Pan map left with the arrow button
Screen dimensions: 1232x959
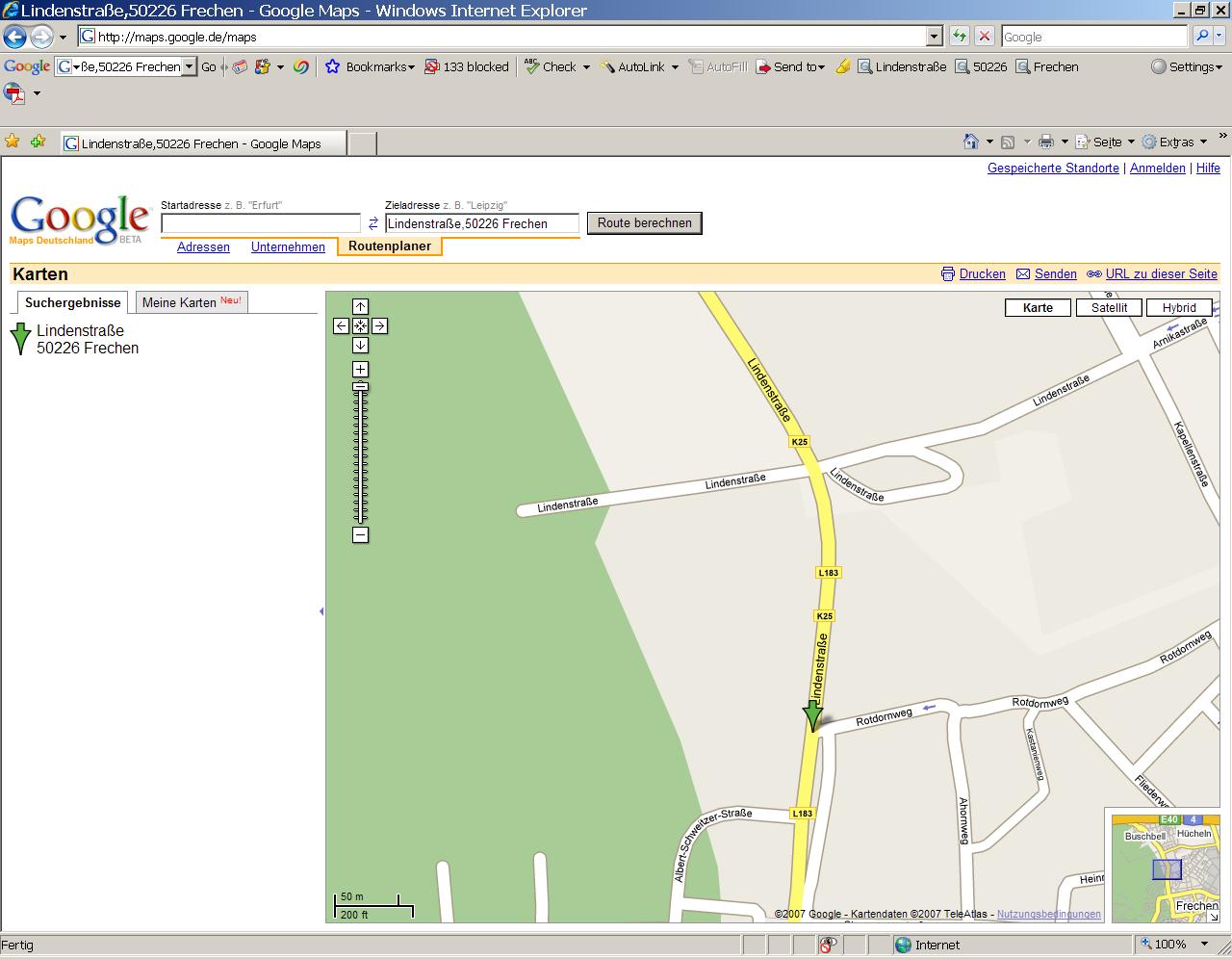coord(341,325)
